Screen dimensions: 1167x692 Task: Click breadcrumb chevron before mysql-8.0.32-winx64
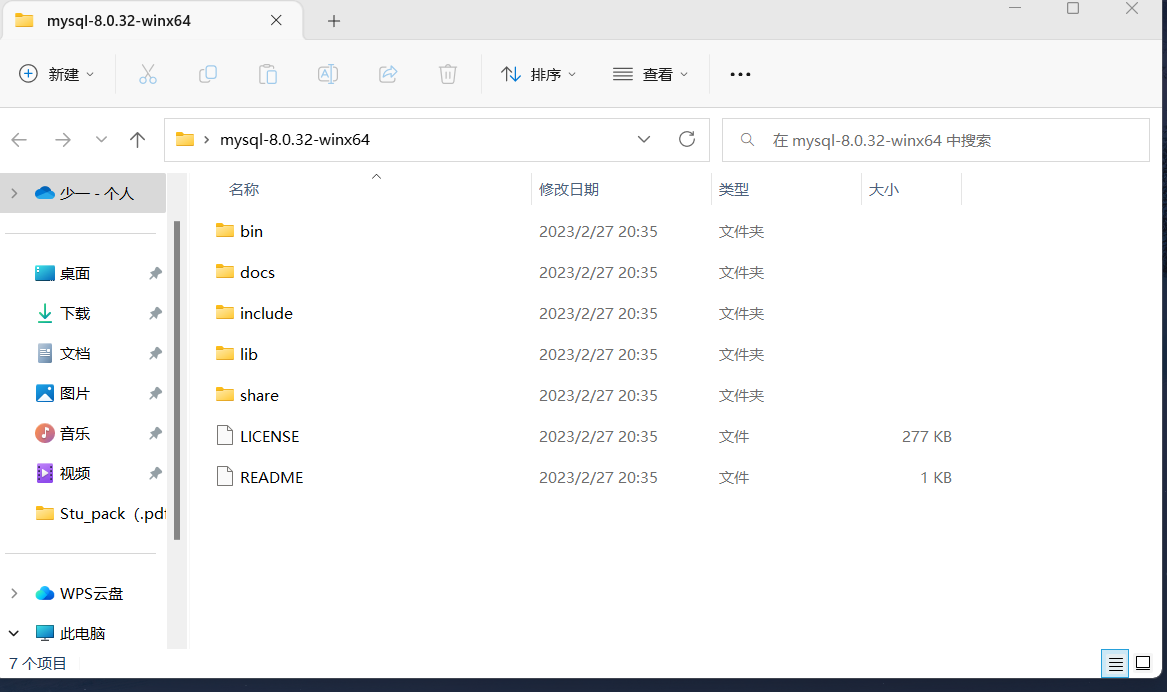point(206,140)
